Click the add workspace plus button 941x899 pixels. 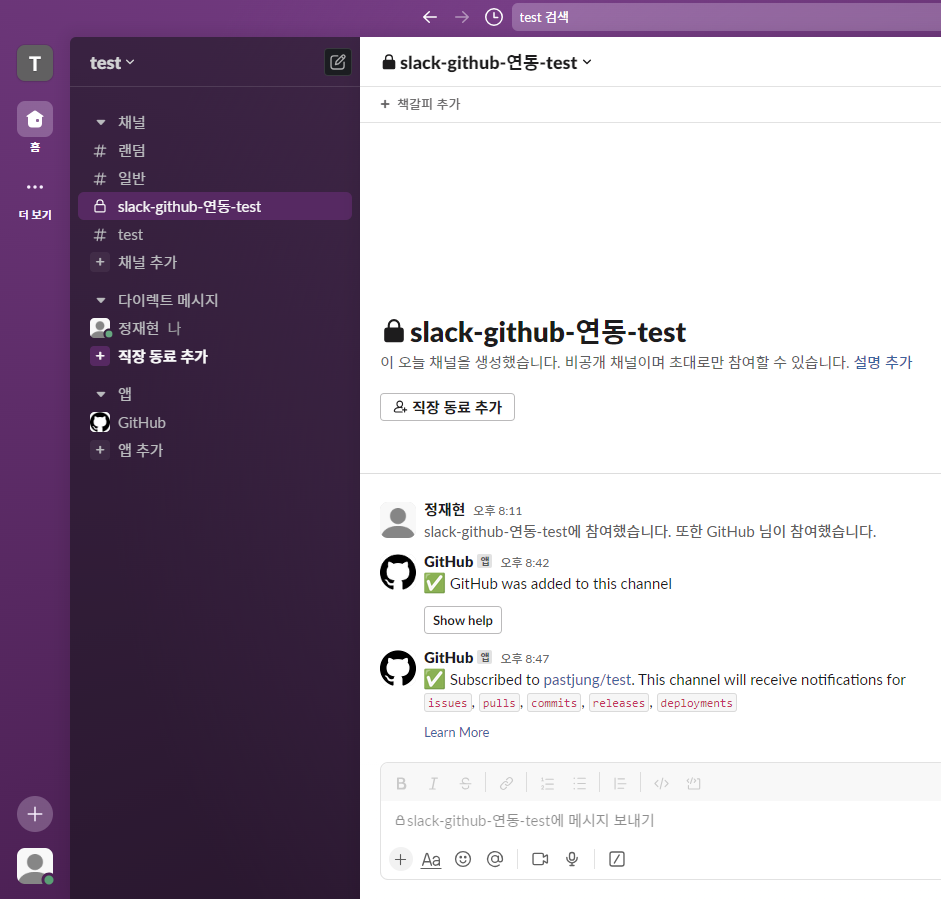[35, 814]
